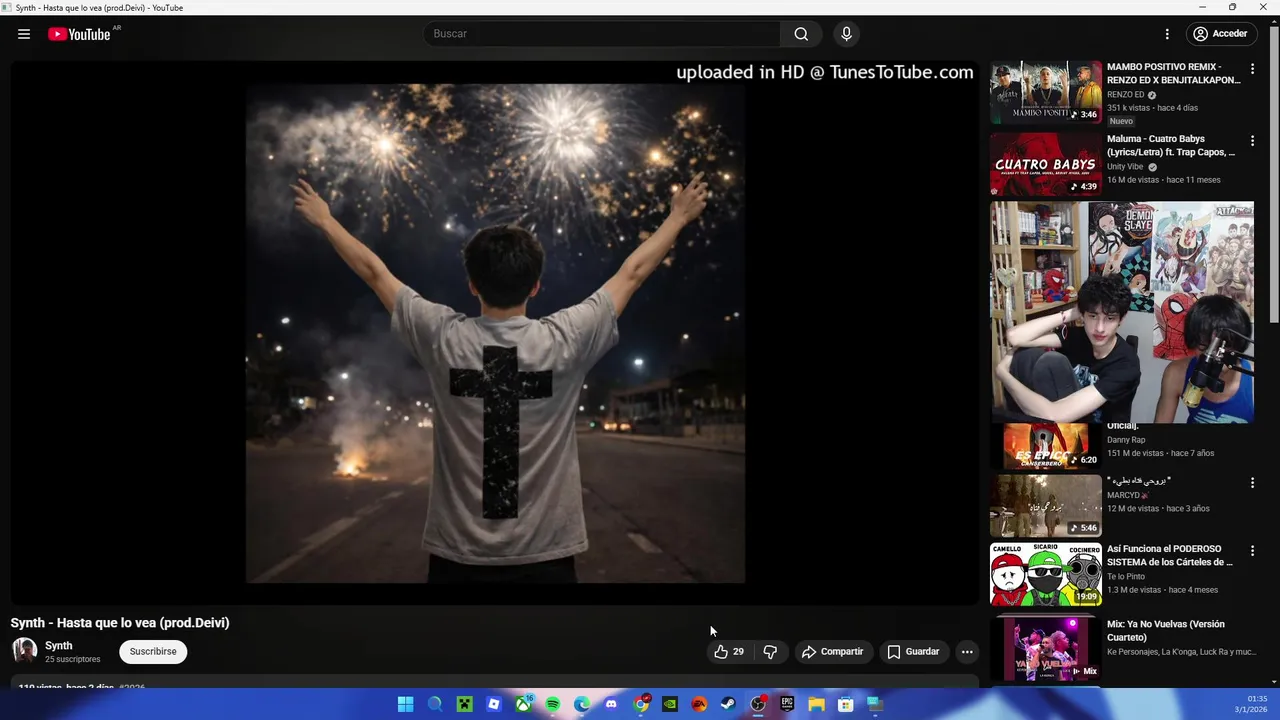The height and width of the screenshot is (720, 1280).
Task: Click the 25 suscriptores text
Action: 73,660
